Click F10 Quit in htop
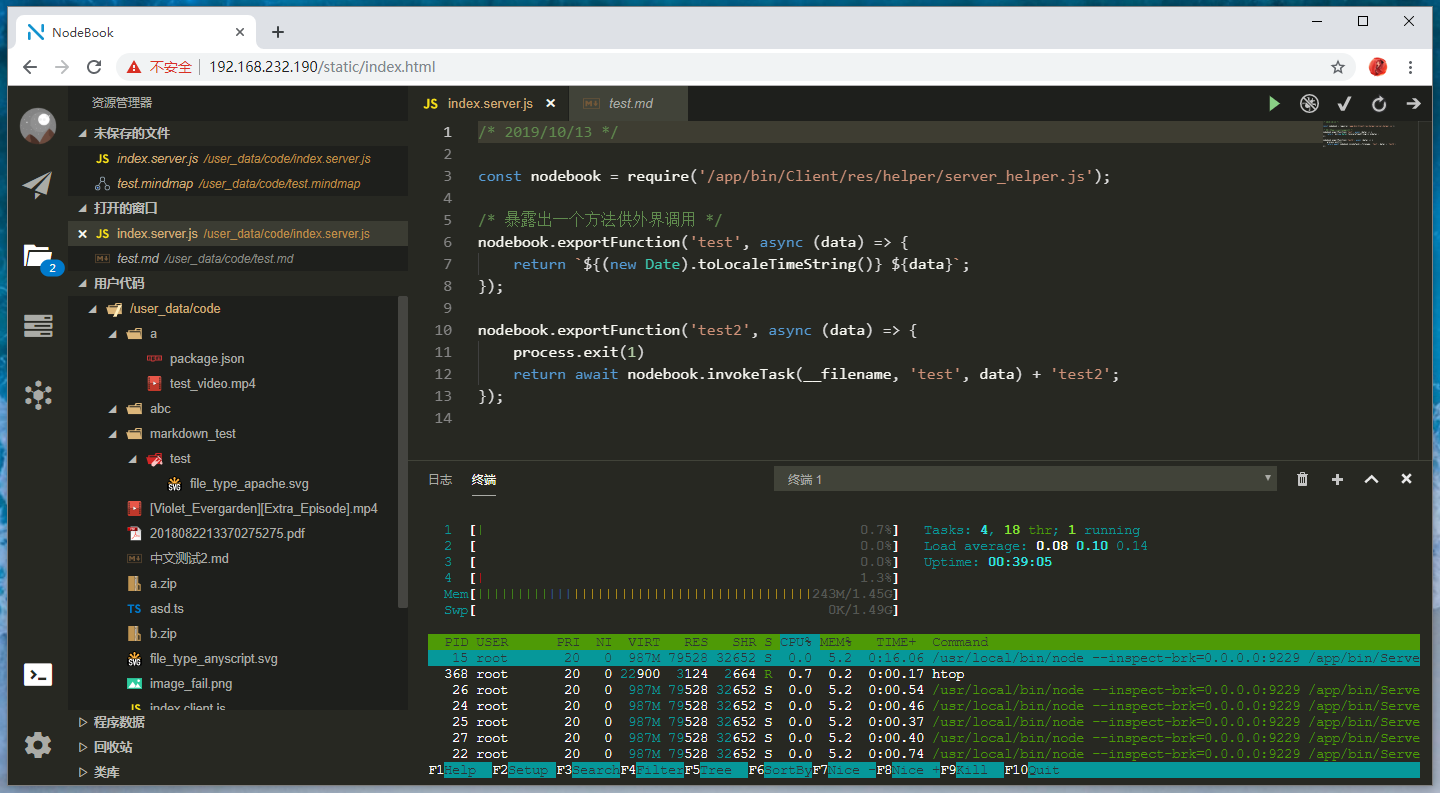Image resolution: width=1440 pixels, height=793 pixels. [x=1032, y=770]
